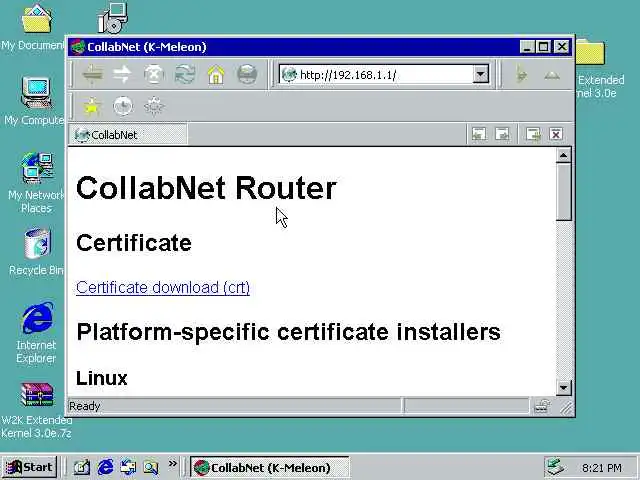The image size is (640, 480).
Task: Click the Show Desktop quick launch icon
Action: (82, 467)
